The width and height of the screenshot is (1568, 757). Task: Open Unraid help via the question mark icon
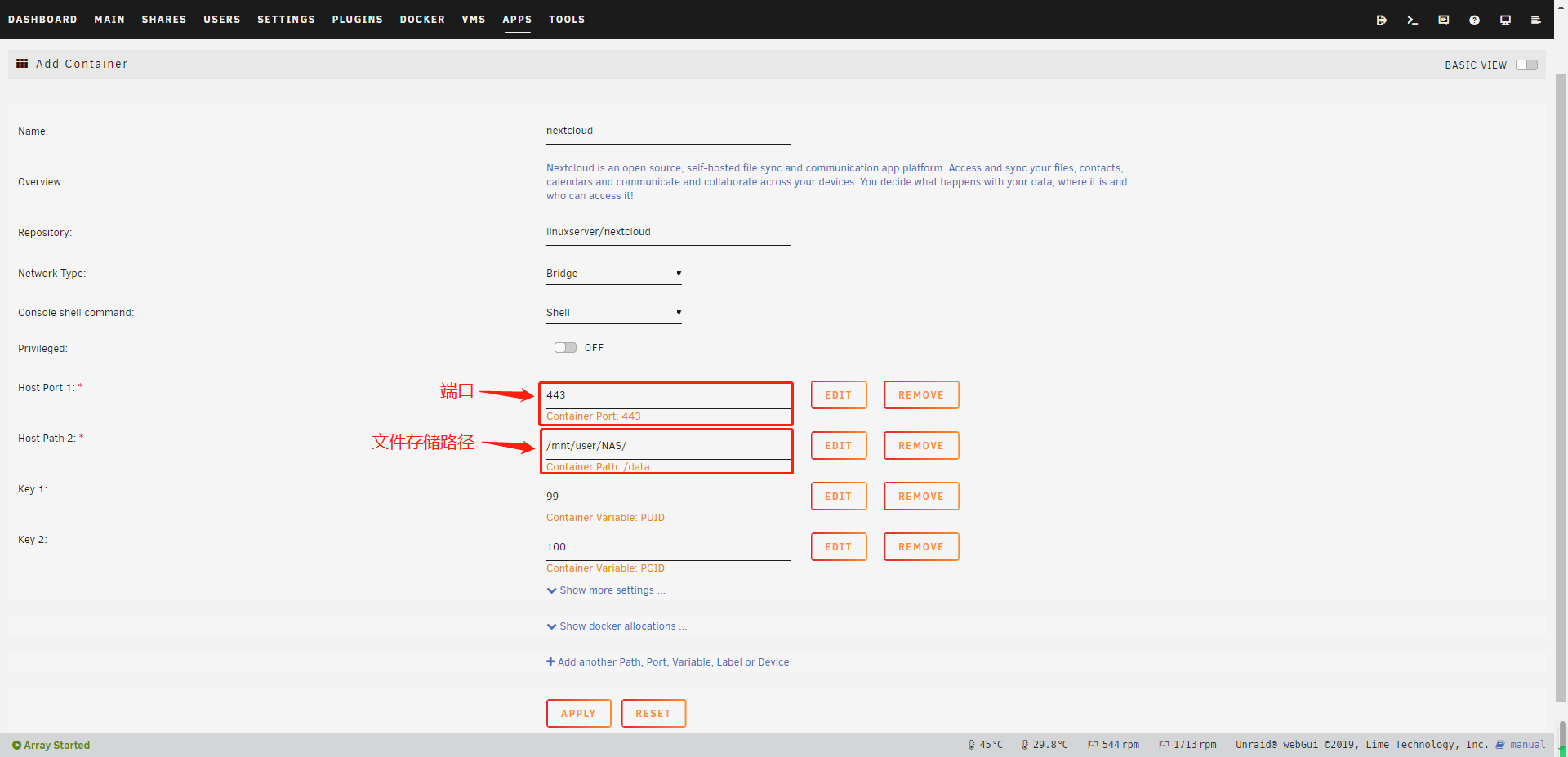tap(1474, 20)
